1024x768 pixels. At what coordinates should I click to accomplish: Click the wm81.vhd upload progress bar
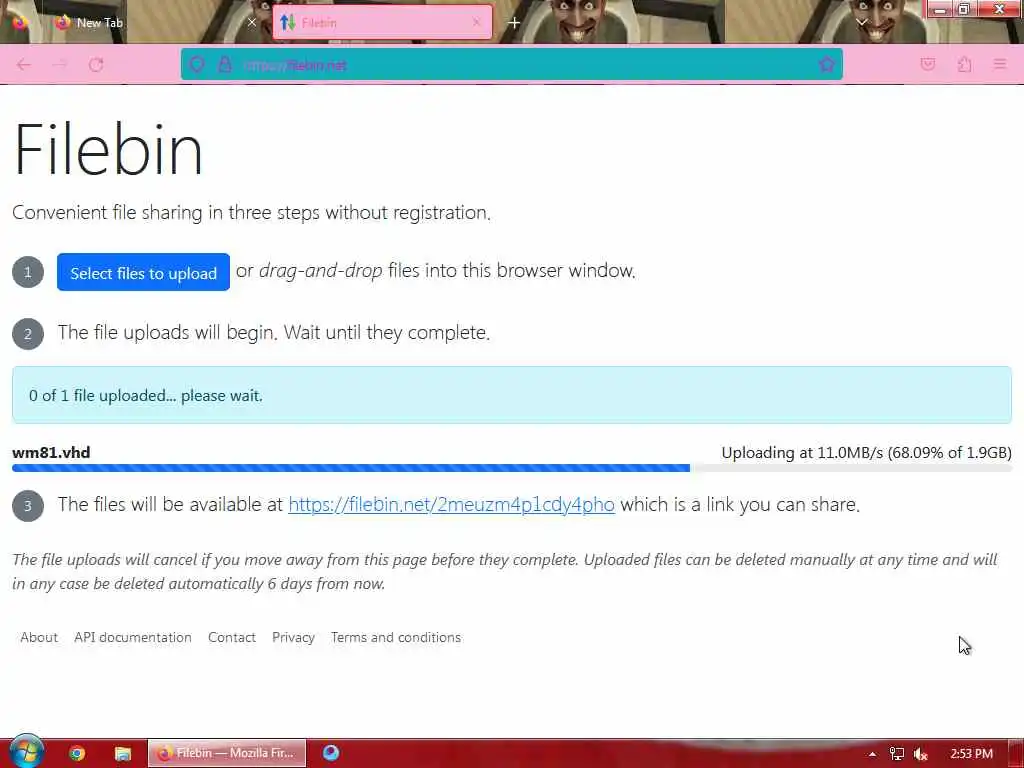(x=511, y=468)
